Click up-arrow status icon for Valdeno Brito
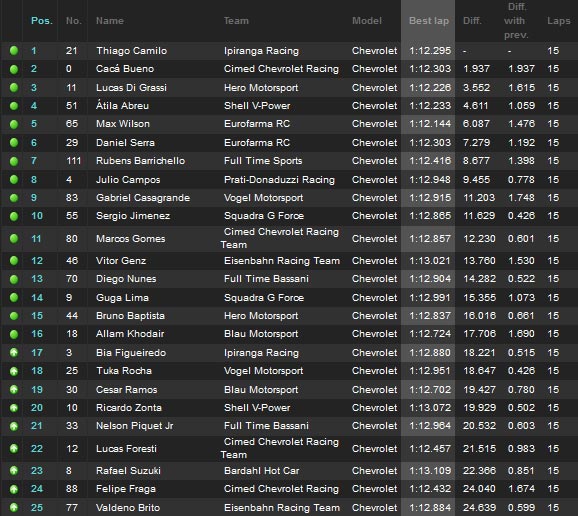 pyautogui.click(x=14, y=508)
